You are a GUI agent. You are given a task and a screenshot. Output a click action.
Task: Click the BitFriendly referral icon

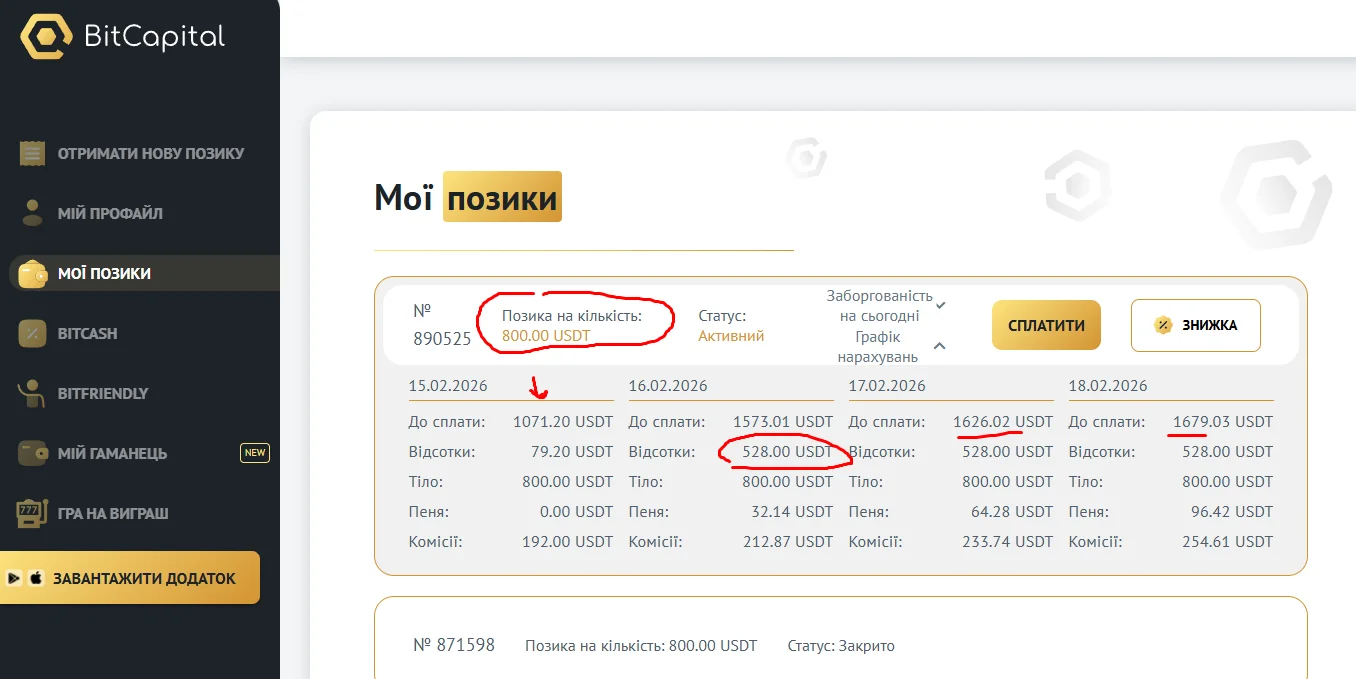[x=33, y=393]
